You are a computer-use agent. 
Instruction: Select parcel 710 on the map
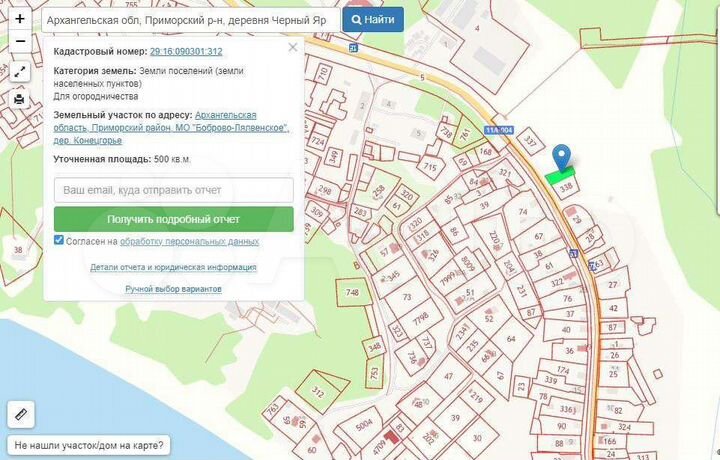pyautogui.click(x=323, y=73)
